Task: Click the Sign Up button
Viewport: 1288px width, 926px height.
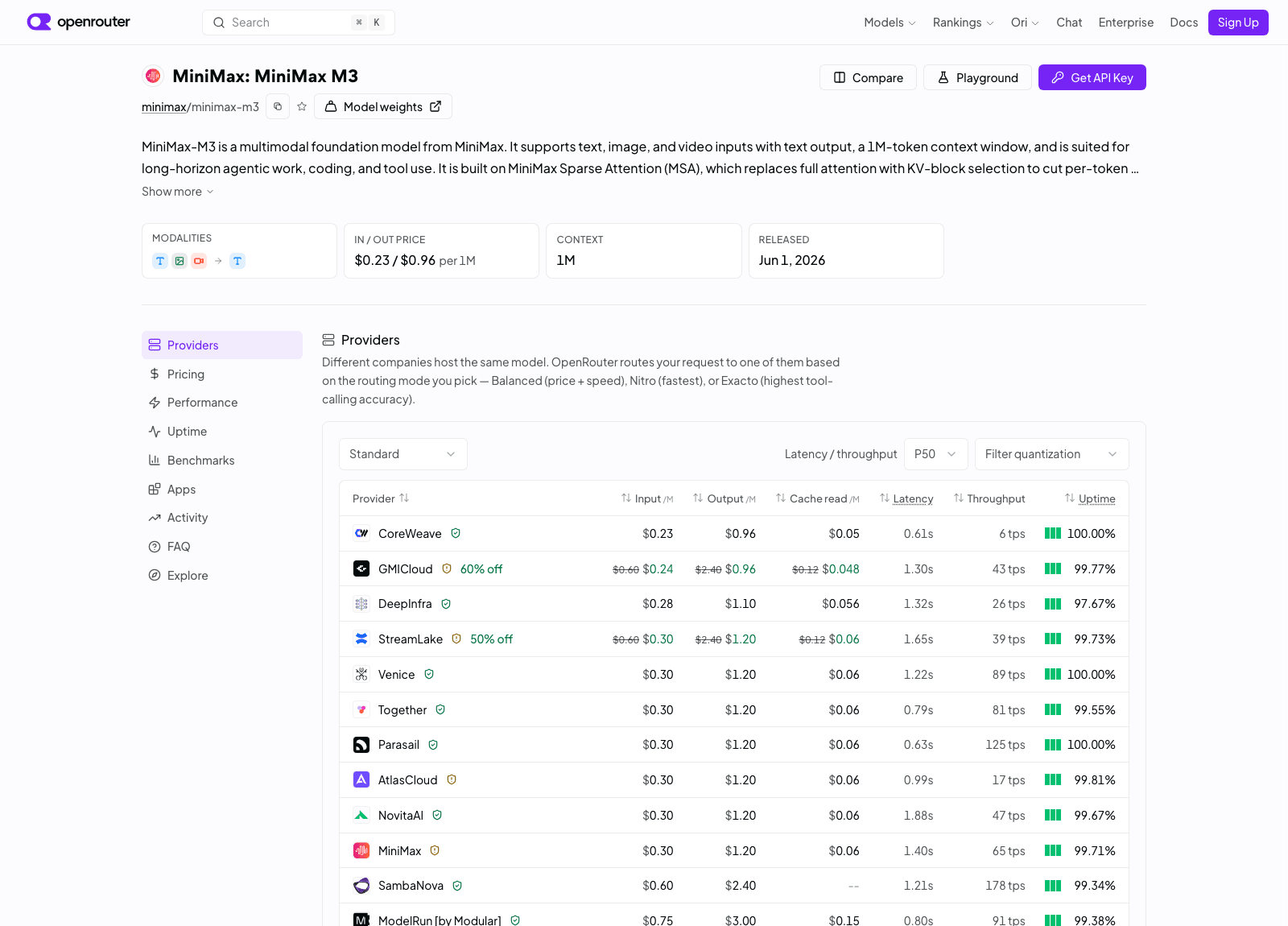Action: click(1238, 23)
